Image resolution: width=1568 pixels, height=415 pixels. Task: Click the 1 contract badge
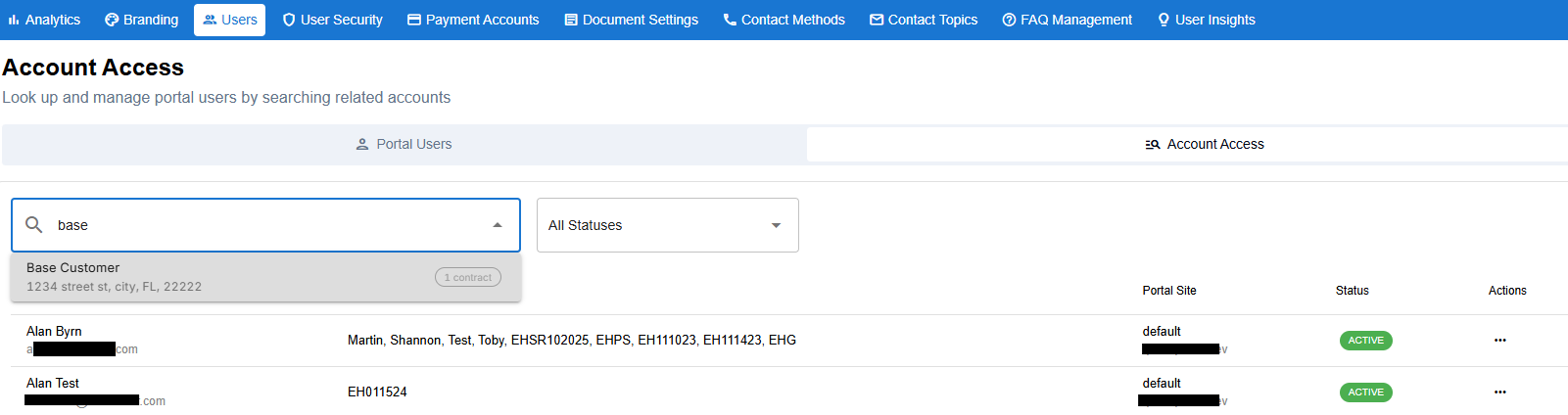click(467, 278)
